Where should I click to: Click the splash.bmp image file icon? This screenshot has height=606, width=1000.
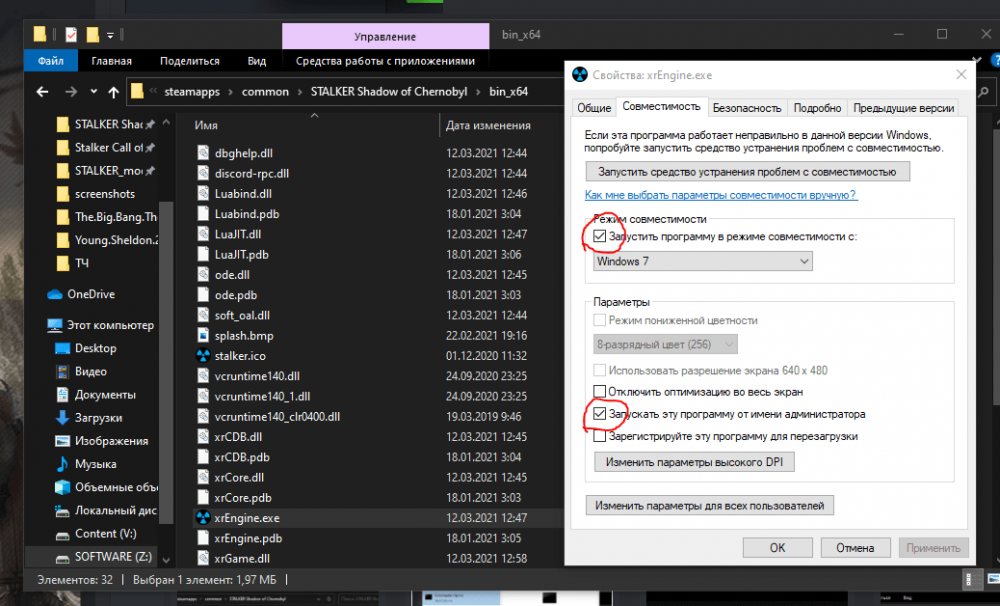pos(203,335)
